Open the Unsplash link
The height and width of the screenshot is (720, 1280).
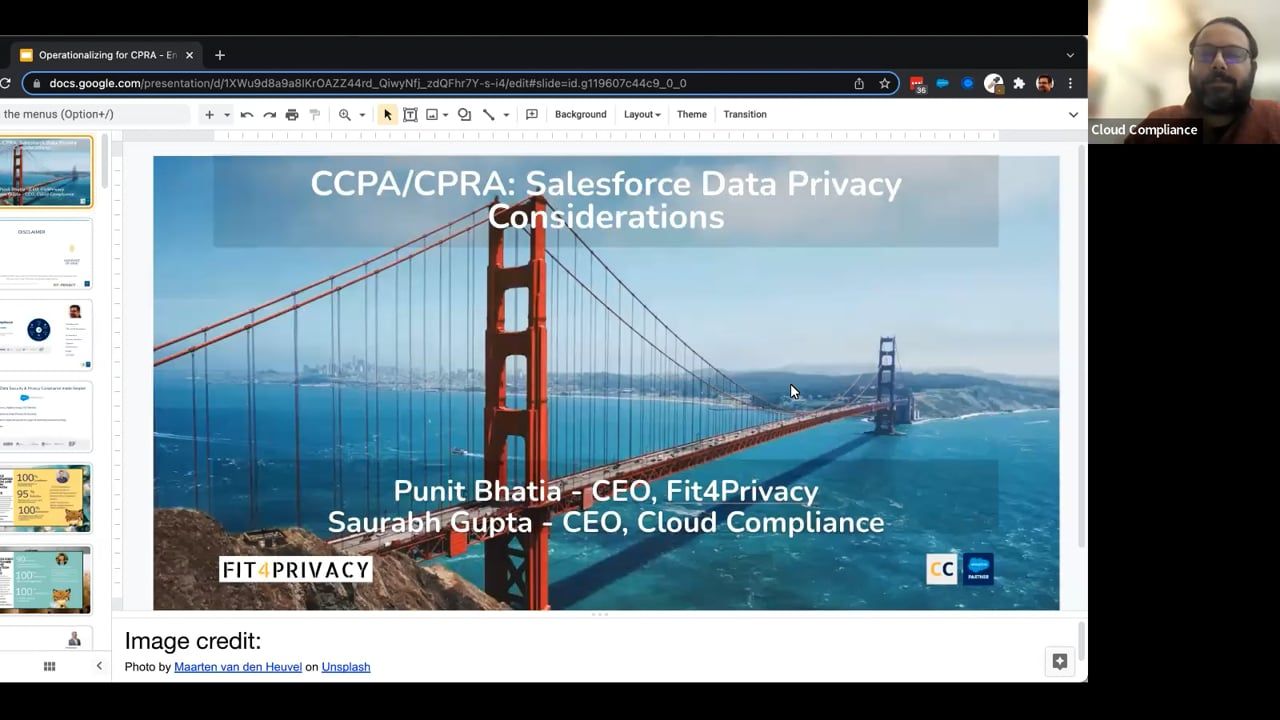coord(345,666)
